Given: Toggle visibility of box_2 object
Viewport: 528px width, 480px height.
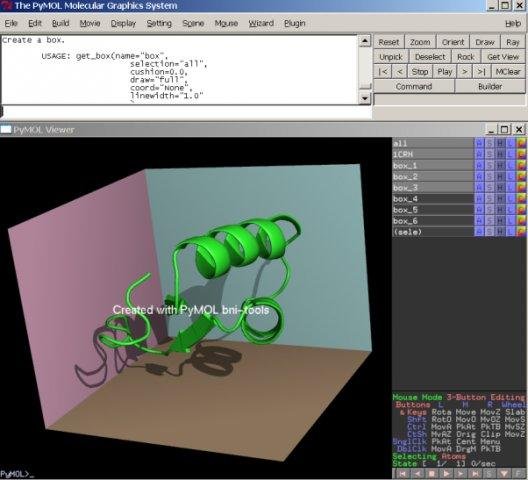Looking at the screenshot, I should 433,177.
